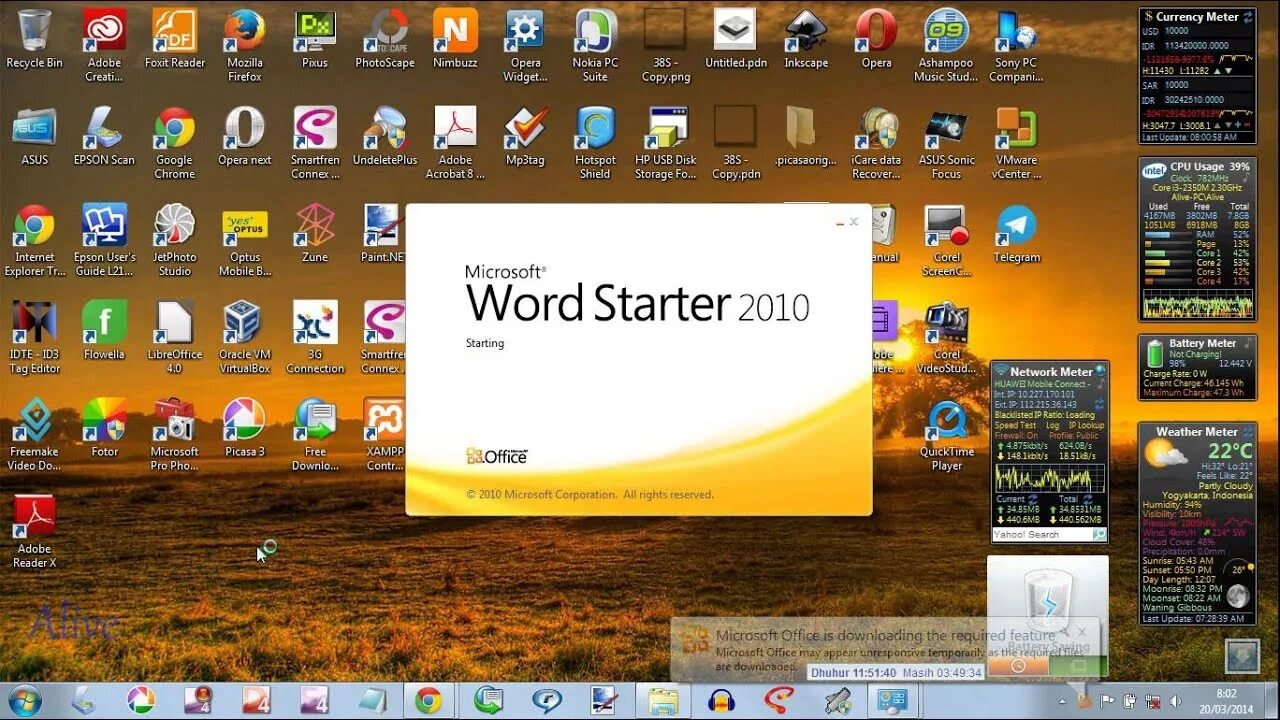Switch to Google Chrome on the taskbar
Screen dimensions: 1280x720
[429, 700]
